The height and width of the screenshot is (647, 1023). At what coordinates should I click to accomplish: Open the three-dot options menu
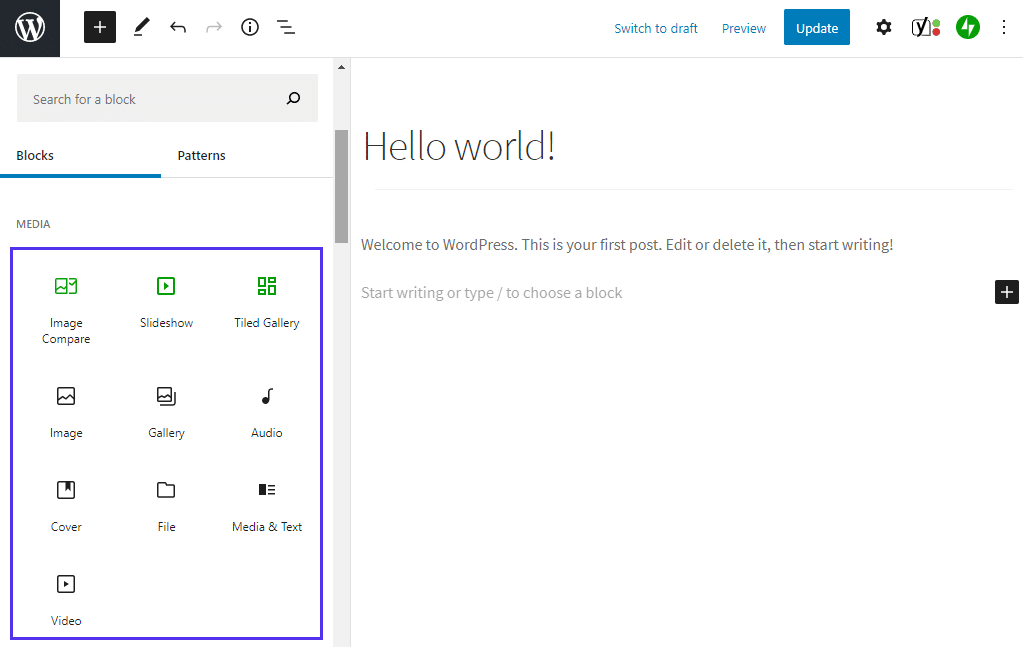pyautogui.click(x=1004, y=28)
